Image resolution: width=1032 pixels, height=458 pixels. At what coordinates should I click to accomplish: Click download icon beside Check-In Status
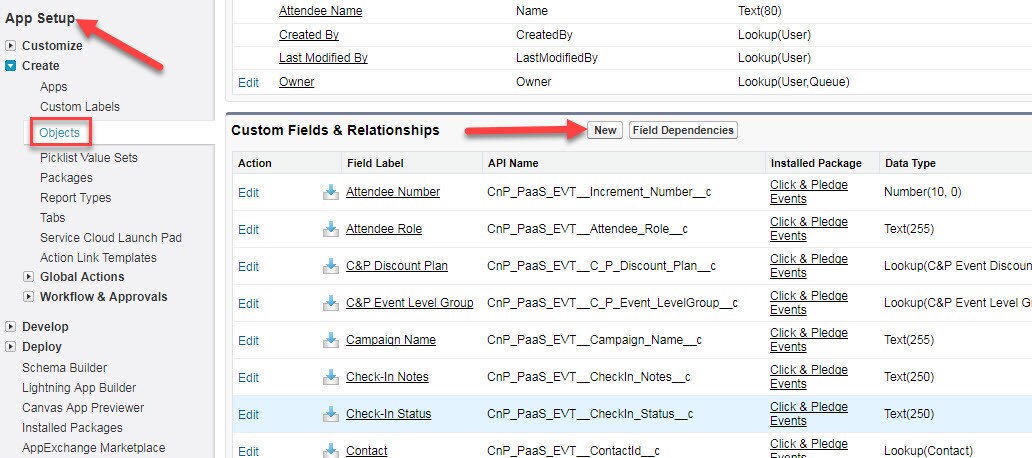(330, 414)
